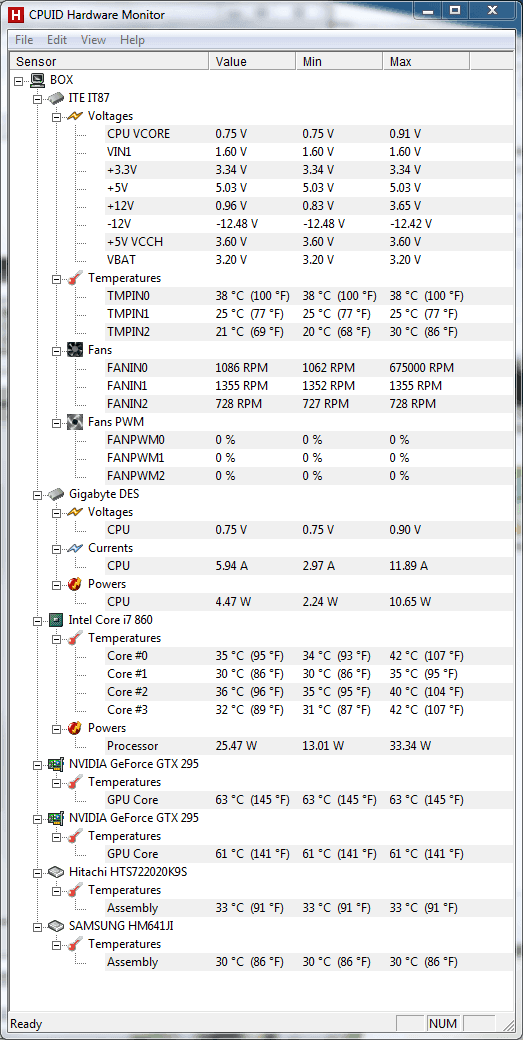Click the Fans PWM fan icon
Viewport: 523px width, 1040px height.
point(75,421)
